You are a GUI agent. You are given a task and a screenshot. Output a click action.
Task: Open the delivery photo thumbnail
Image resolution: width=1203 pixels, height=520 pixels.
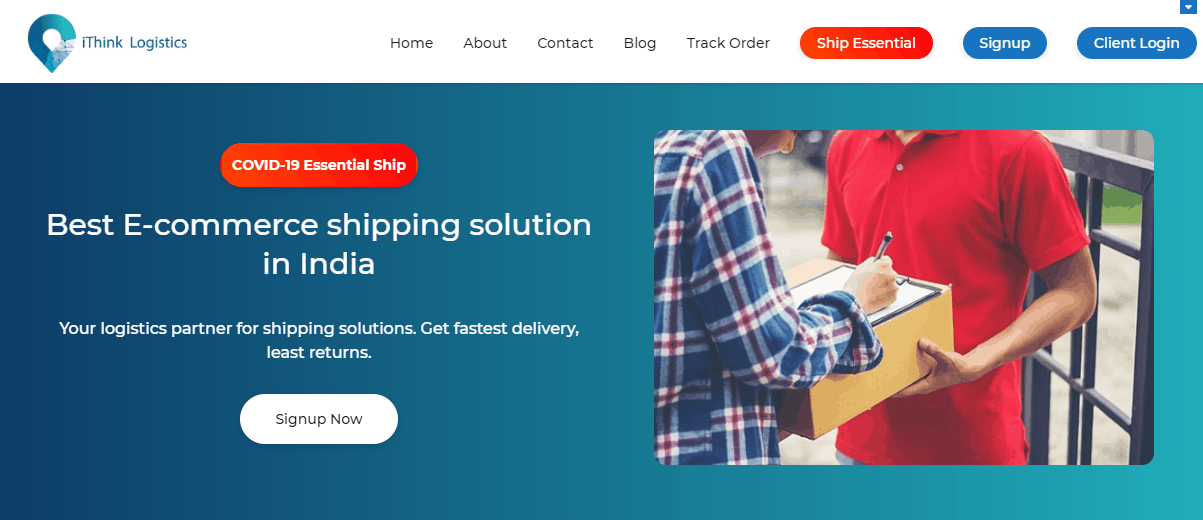tap(904, 297)
